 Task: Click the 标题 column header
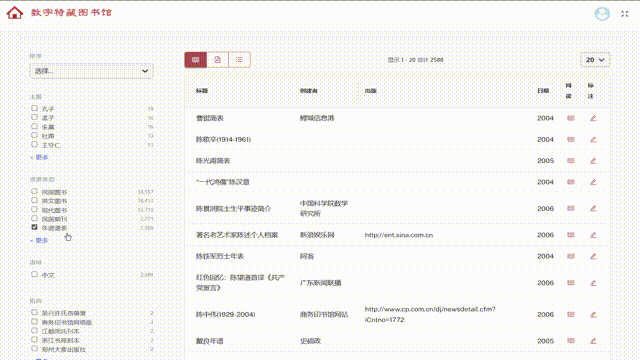(202, 91)
